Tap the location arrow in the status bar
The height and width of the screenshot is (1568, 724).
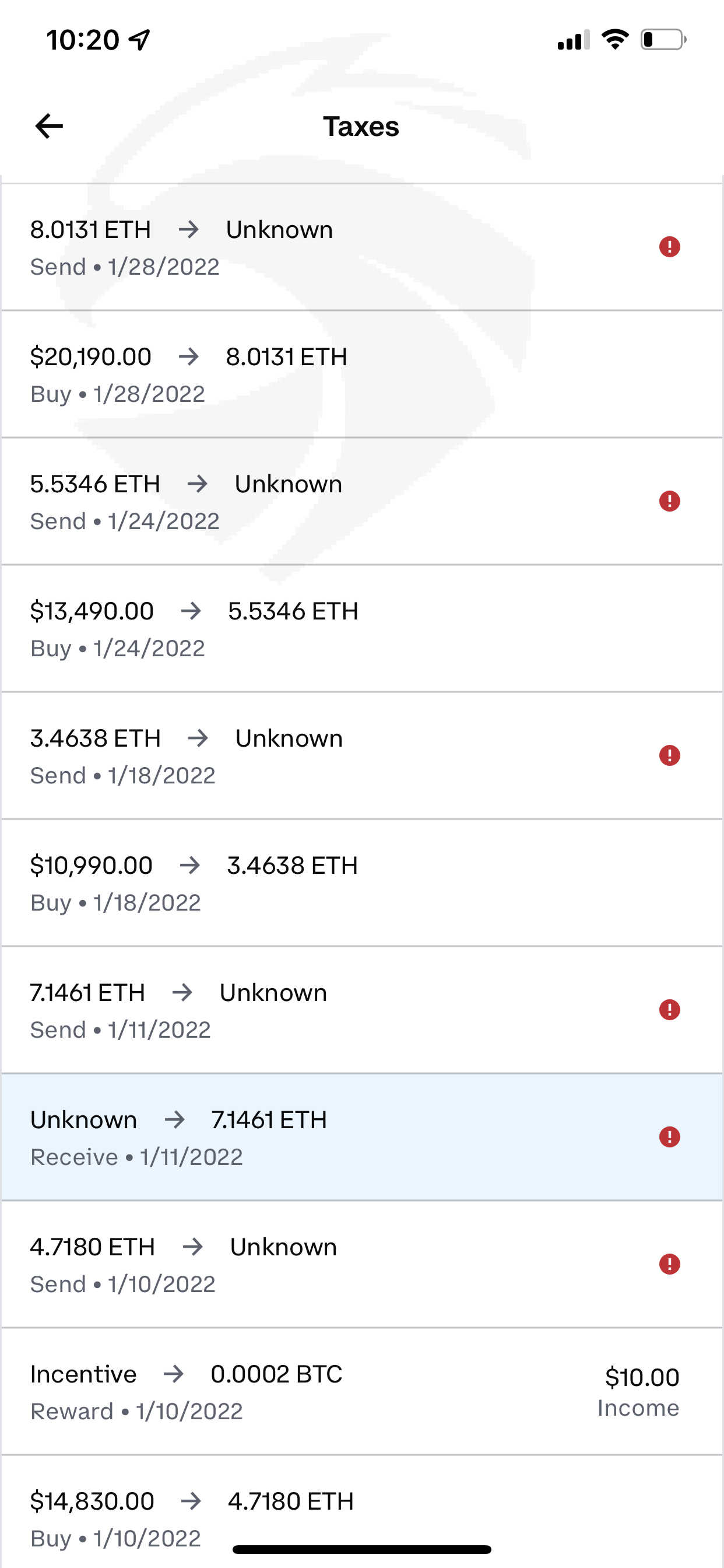coord(139,40)
